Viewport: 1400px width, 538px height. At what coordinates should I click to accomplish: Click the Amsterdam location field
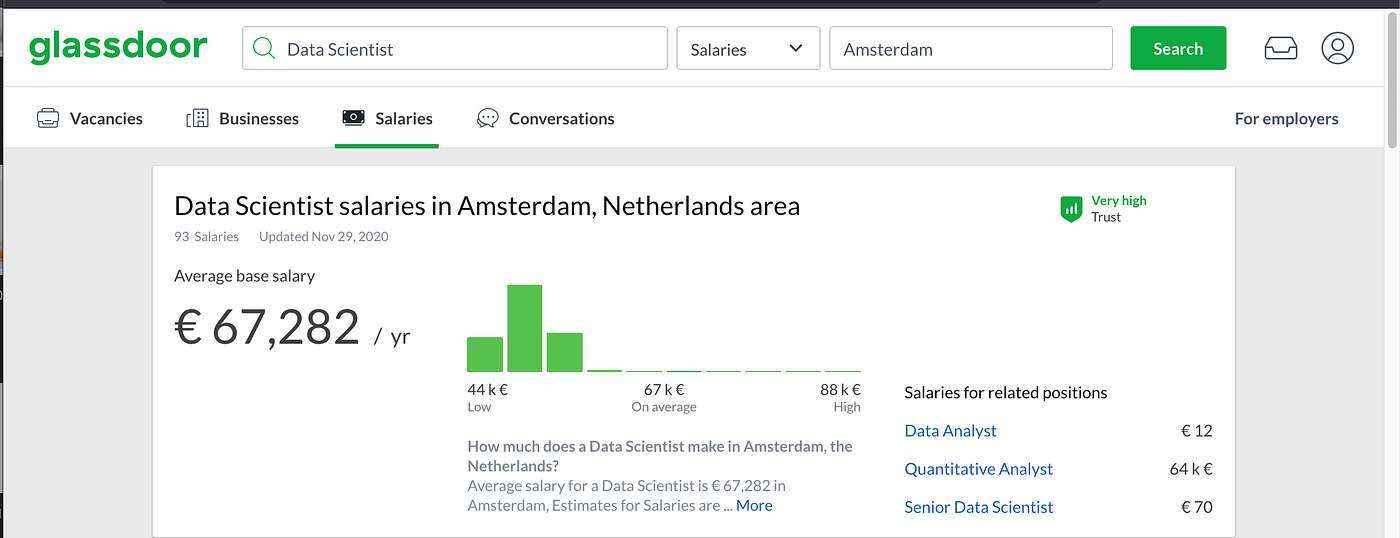pyautogui.click(x=971, y=48)
